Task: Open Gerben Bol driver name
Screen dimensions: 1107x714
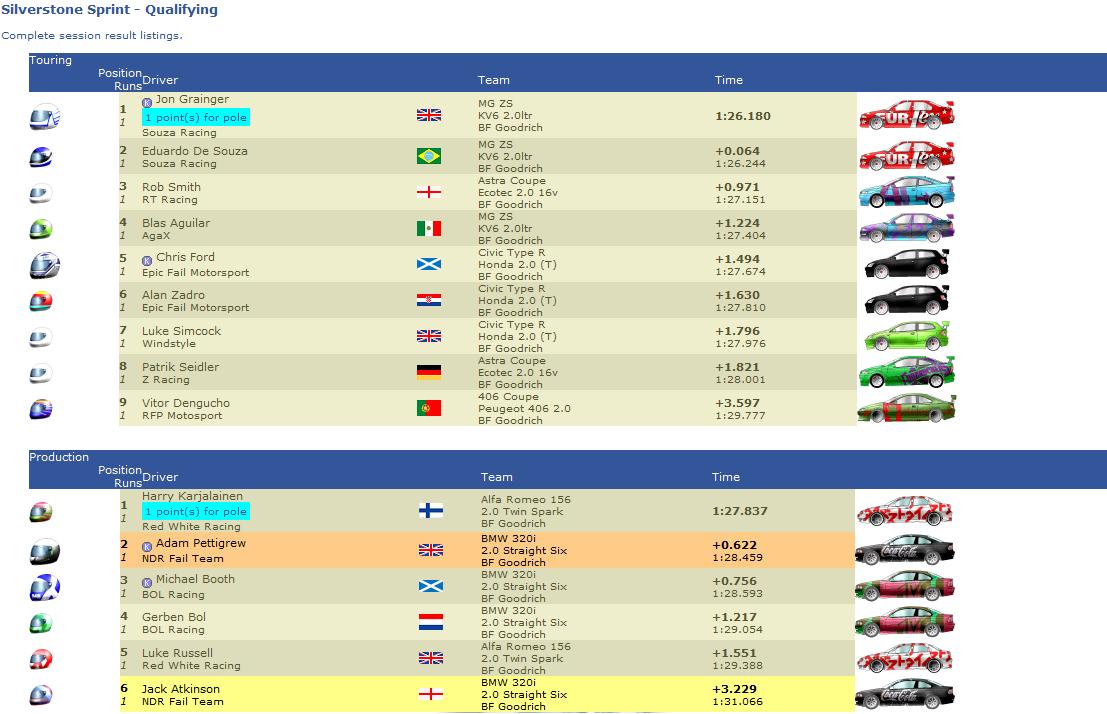Action: (x=174, y=617)
